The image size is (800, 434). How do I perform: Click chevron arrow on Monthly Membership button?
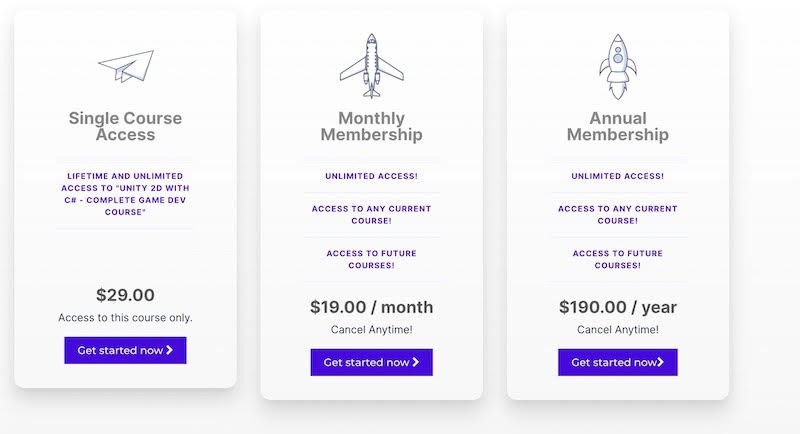pos(415,362)
